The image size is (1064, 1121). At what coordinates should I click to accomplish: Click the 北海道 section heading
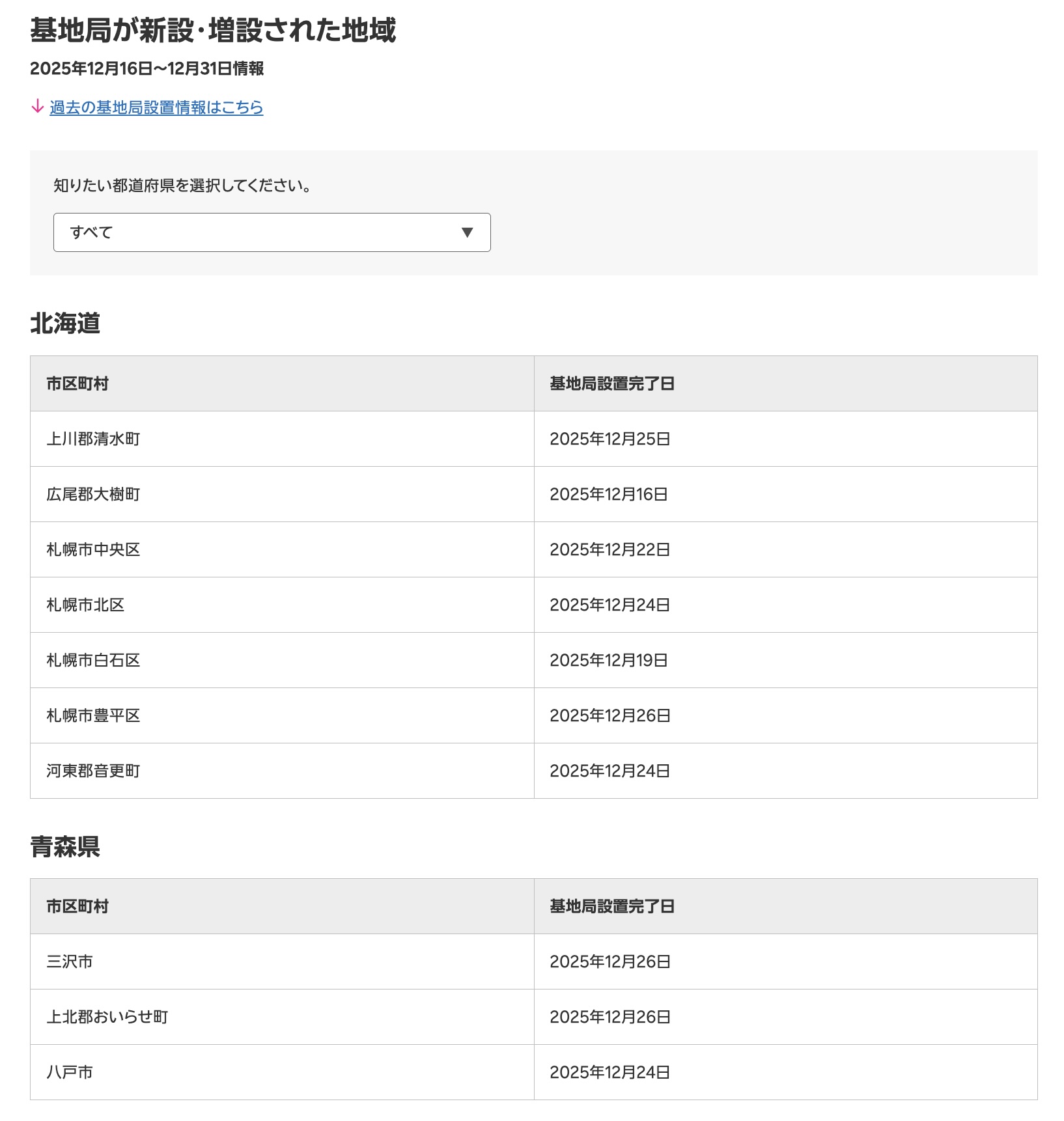65,324
